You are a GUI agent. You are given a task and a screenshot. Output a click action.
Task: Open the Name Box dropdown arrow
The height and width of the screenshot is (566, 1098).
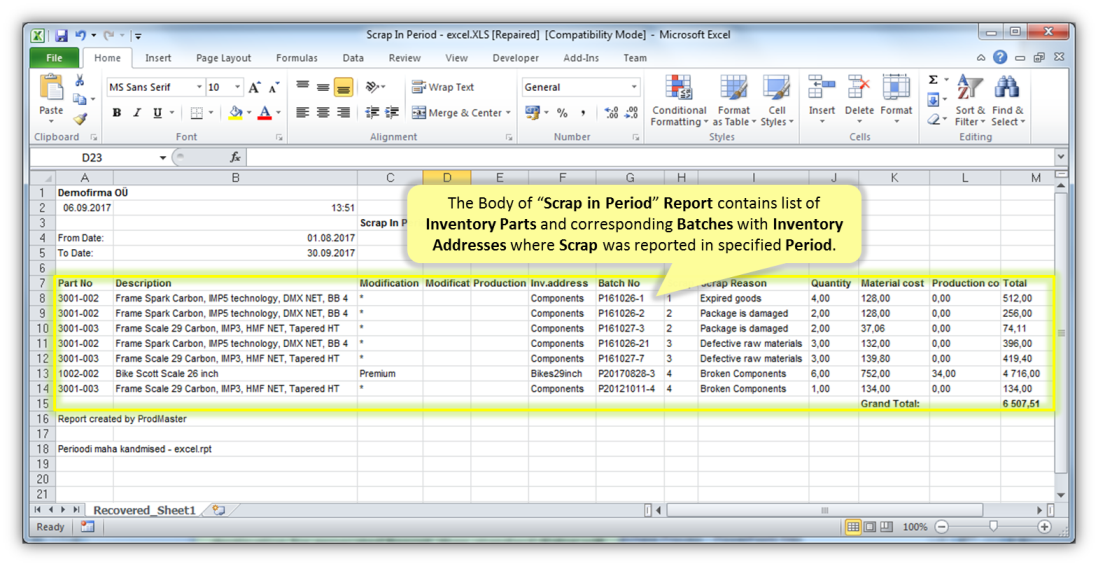162,158
